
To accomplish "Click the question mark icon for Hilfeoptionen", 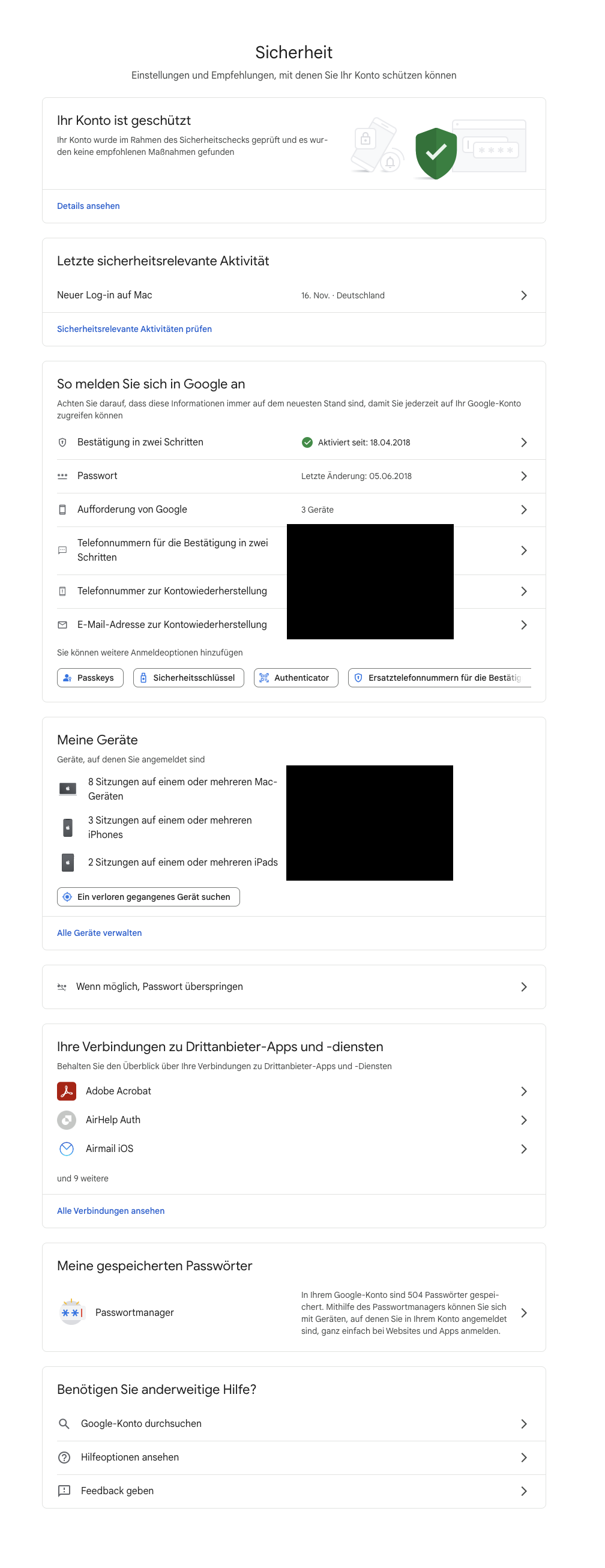I will [64, 1456].
